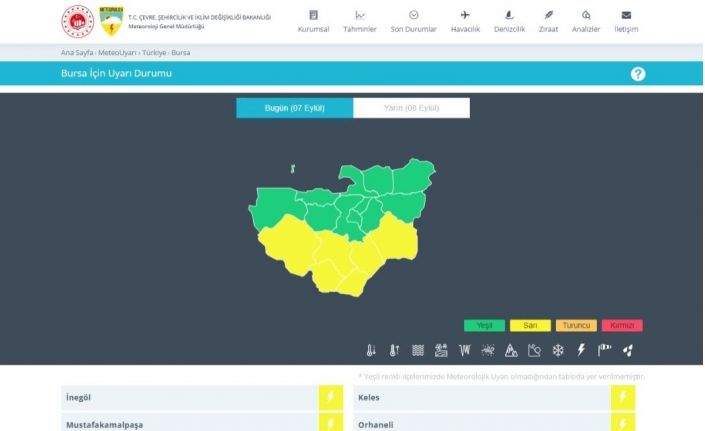This screenshot has width=705, height=431.
Task: Open the Havacılık airplane menu
Action: (464, 21)
